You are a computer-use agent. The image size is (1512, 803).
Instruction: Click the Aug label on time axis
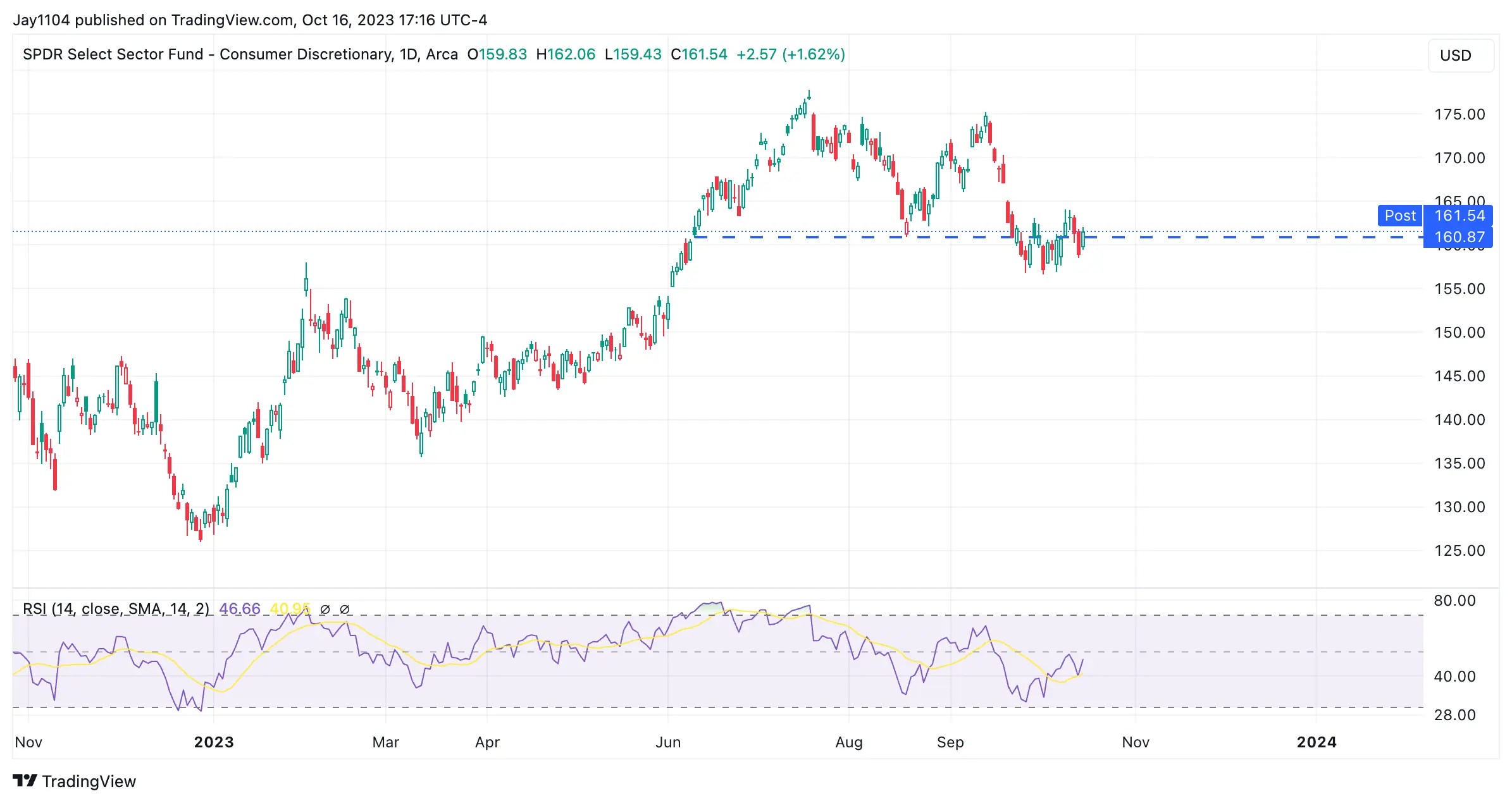(x=849, y=742)
